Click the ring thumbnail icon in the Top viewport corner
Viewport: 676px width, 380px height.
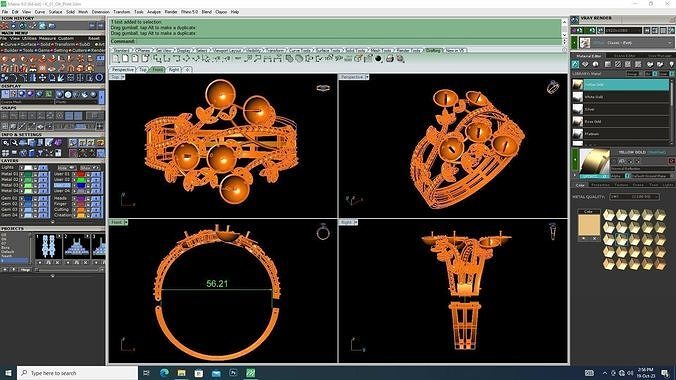pos(323,88)
